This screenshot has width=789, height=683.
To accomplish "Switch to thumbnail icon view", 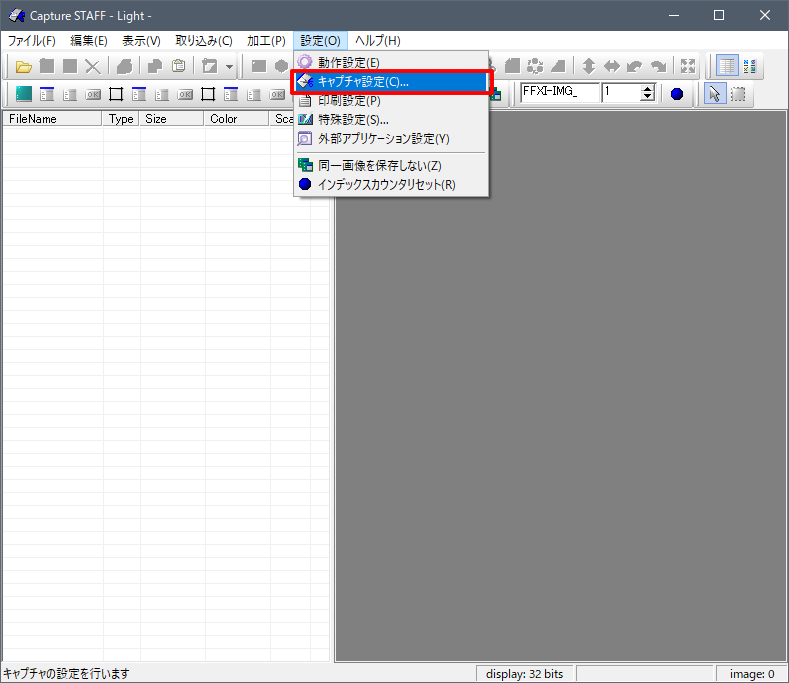I will (750, 66).
